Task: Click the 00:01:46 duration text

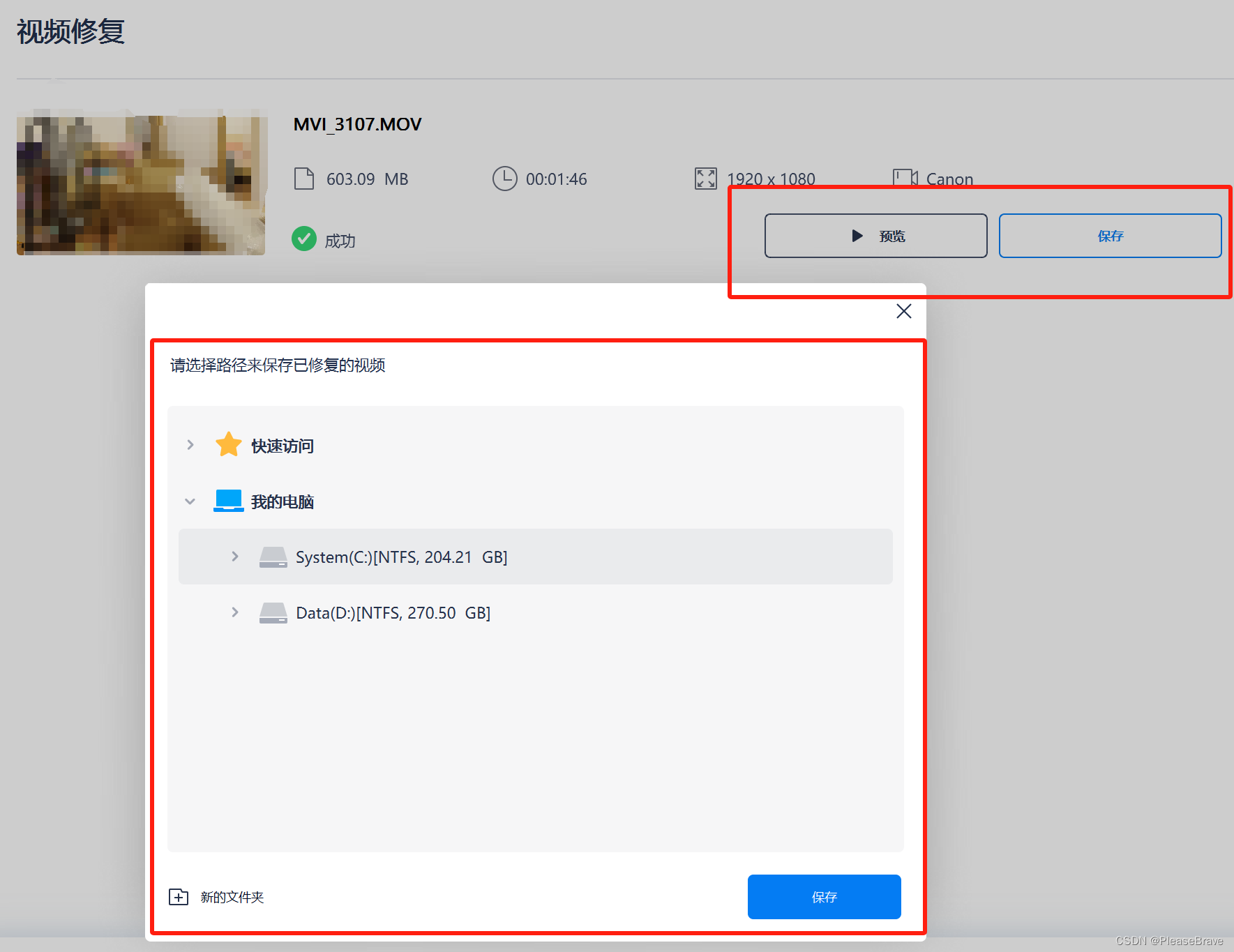Action: 557,179
